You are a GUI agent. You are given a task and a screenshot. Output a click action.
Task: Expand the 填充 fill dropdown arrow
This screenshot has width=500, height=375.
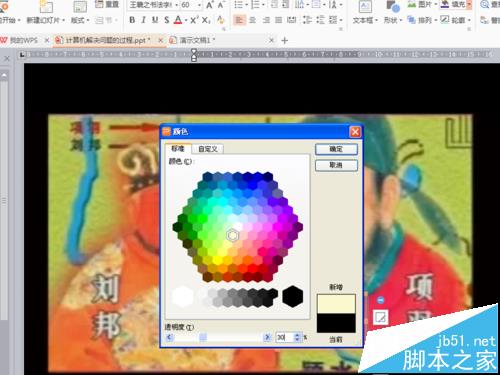point(469,4)
